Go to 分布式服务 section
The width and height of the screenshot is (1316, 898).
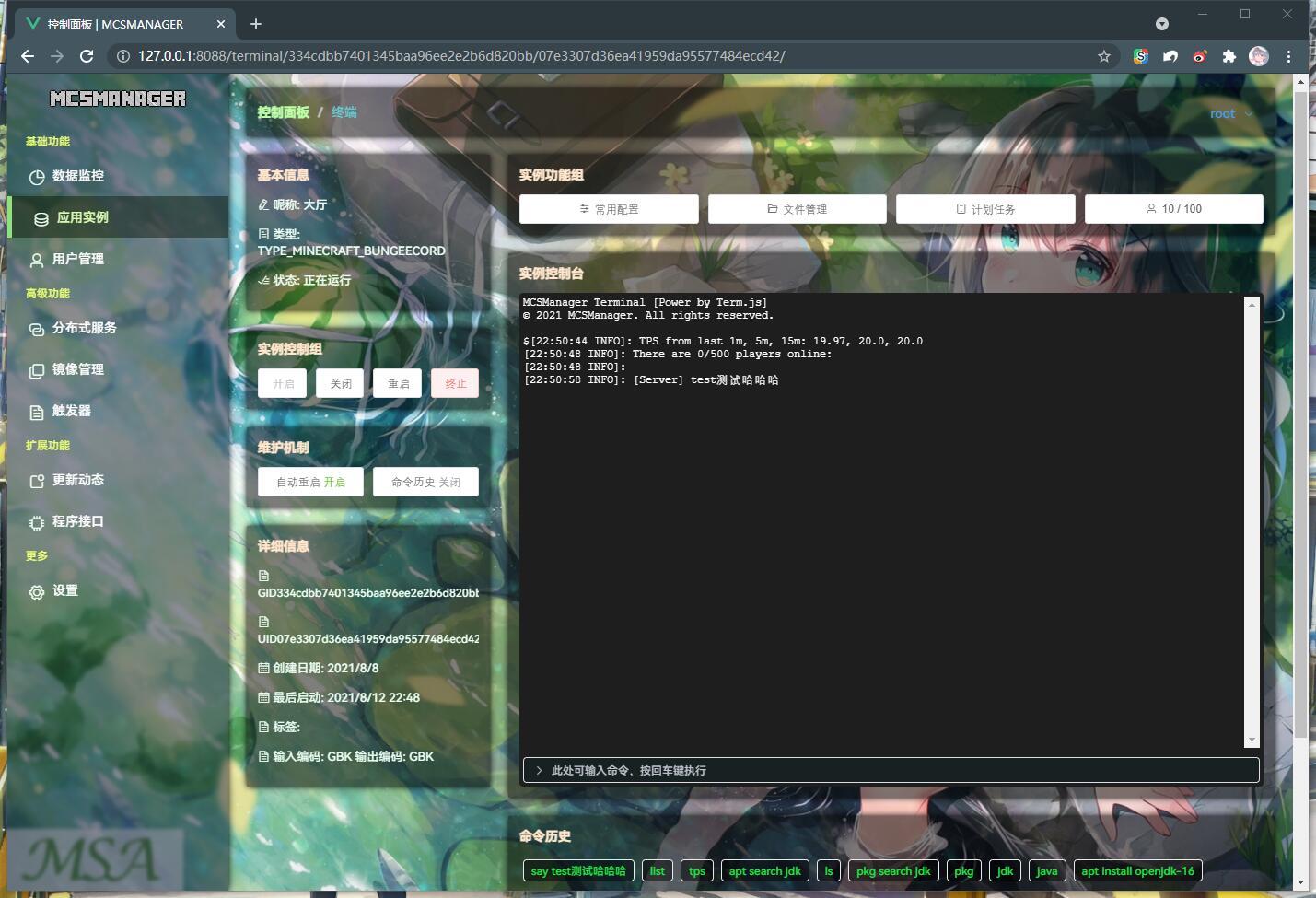click(x=118, y=328)
